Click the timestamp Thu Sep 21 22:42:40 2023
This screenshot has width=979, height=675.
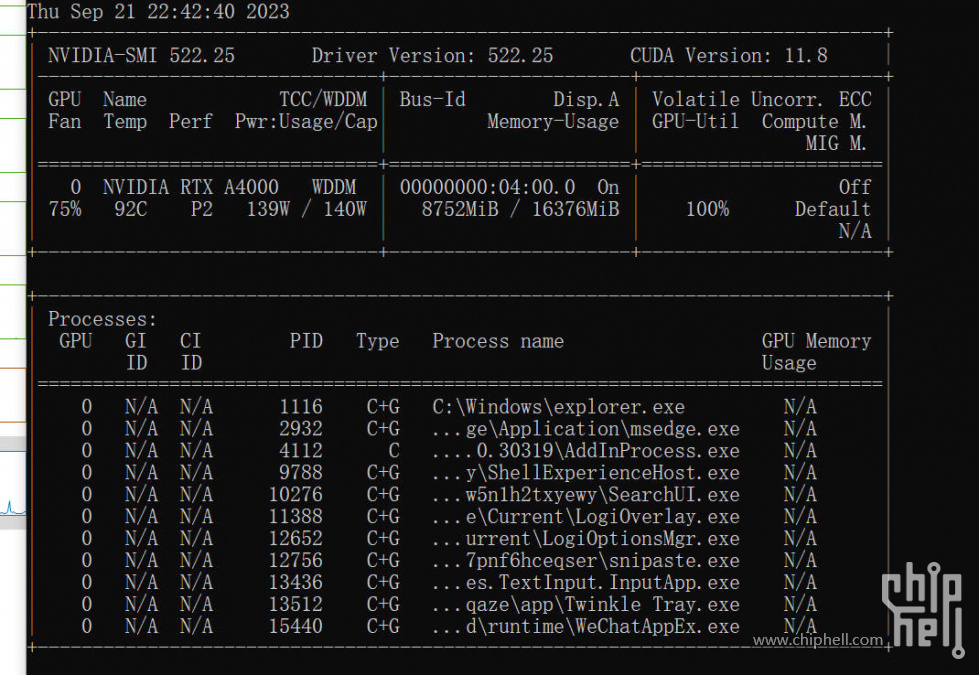[x=159, y=11]
